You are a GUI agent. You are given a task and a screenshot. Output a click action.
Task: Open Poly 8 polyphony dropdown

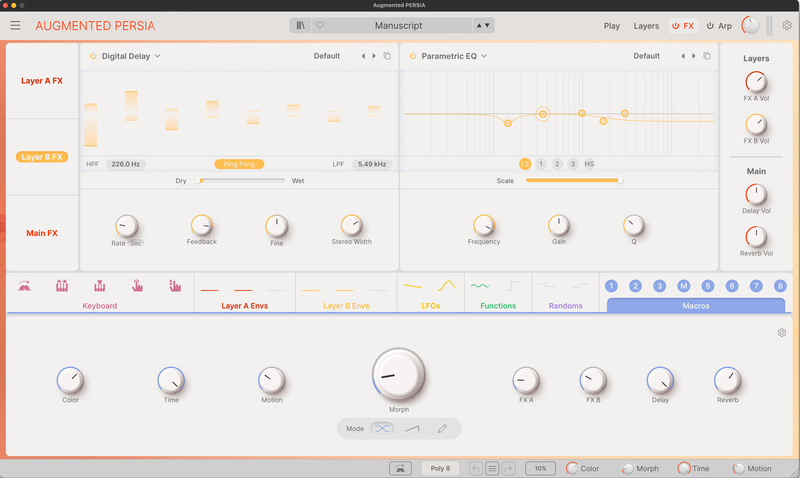click(x=440, y=468)
